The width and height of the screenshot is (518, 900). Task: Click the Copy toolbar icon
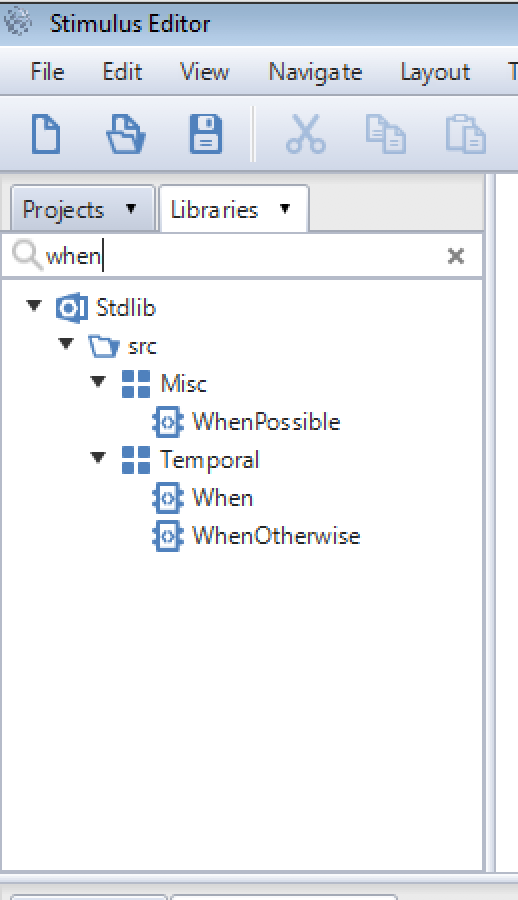[385, 134]
